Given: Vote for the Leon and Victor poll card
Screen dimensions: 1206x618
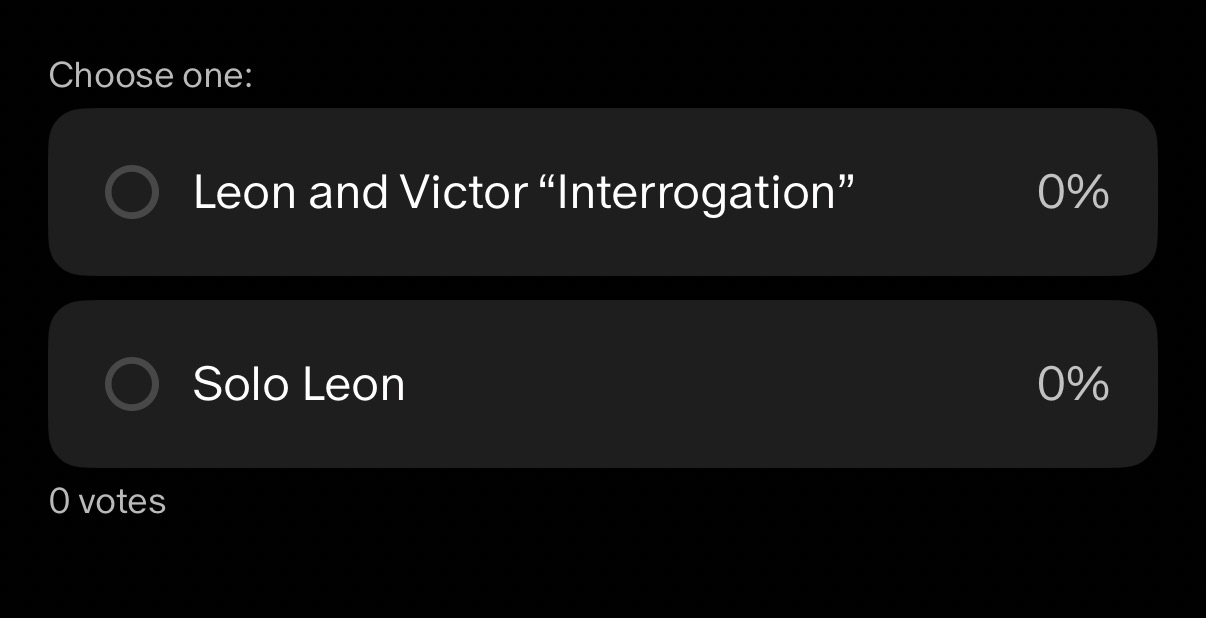Looking at the screenshot, I should [602, 192].
